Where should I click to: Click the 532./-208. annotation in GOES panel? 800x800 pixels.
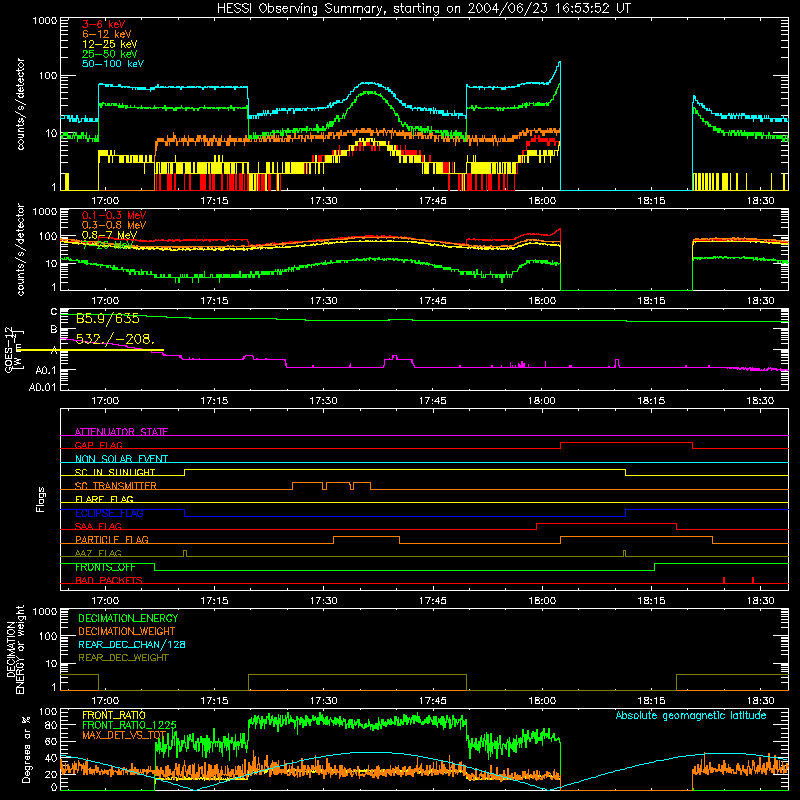(115, 338)
